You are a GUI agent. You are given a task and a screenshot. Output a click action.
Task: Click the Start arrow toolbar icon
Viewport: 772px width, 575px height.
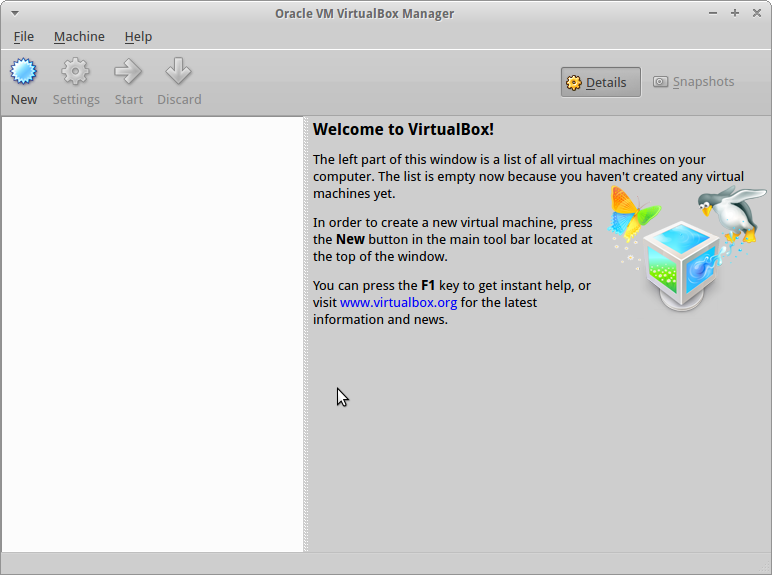point(128,71)
